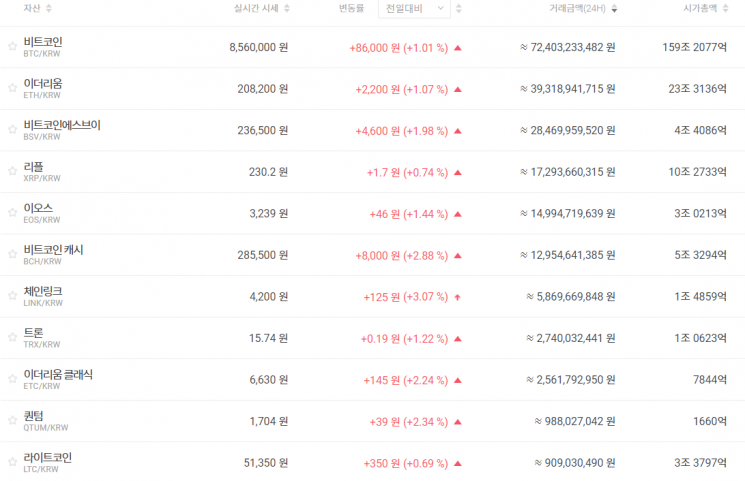Click the 15.74 원 price
The height and width of the screenshot is (481, 745).
268,338
